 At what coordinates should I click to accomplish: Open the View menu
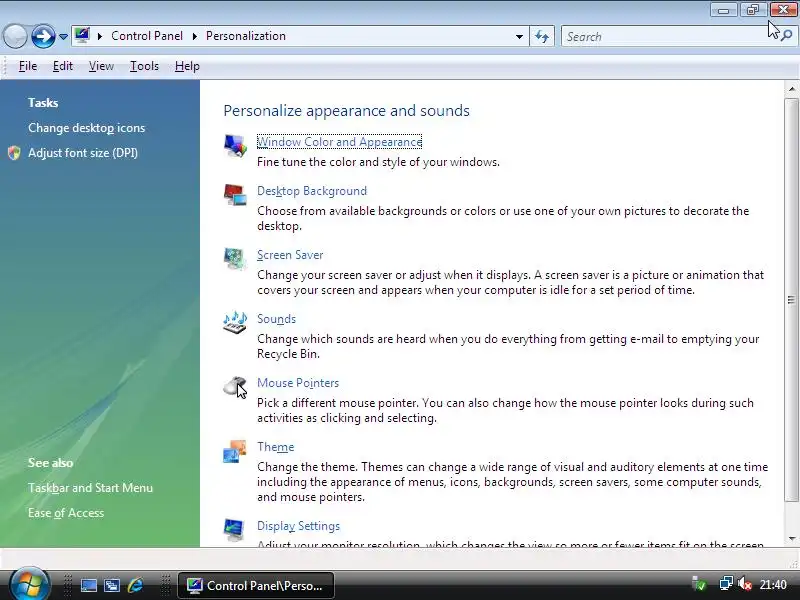tap(101, 66)
